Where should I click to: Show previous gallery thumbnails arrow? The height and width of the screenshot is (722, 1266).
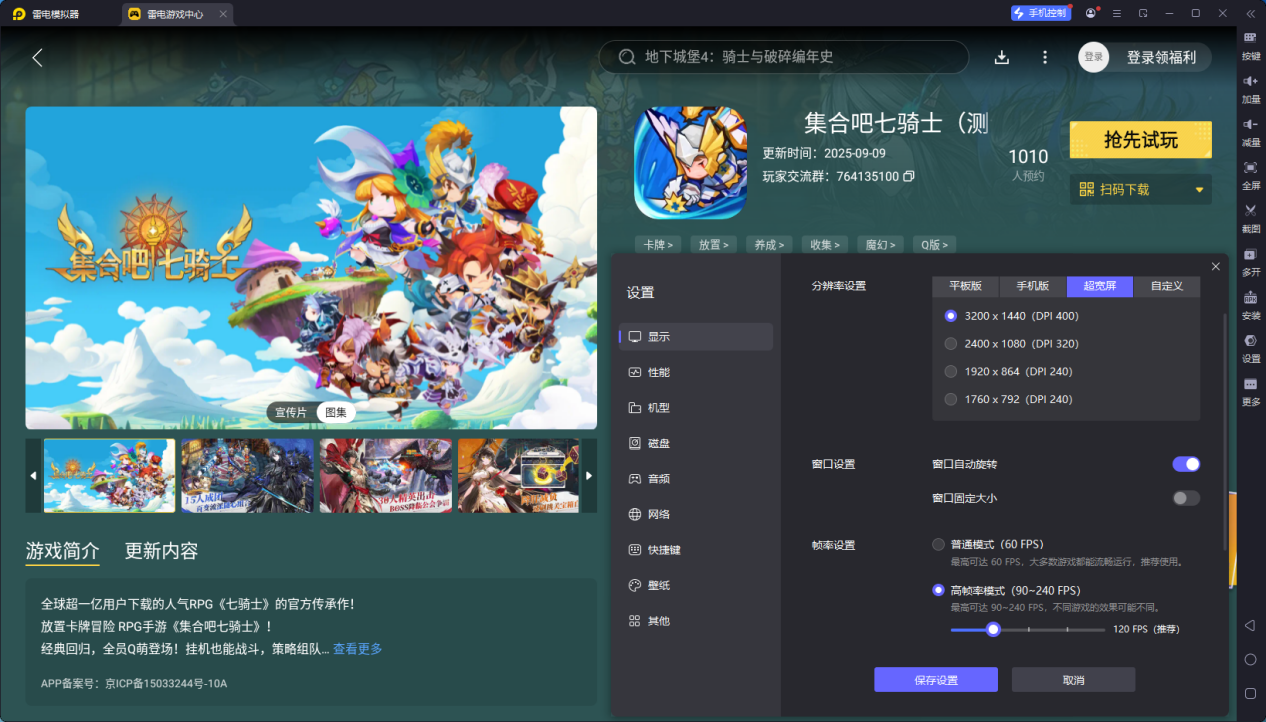tap(33, 475)
